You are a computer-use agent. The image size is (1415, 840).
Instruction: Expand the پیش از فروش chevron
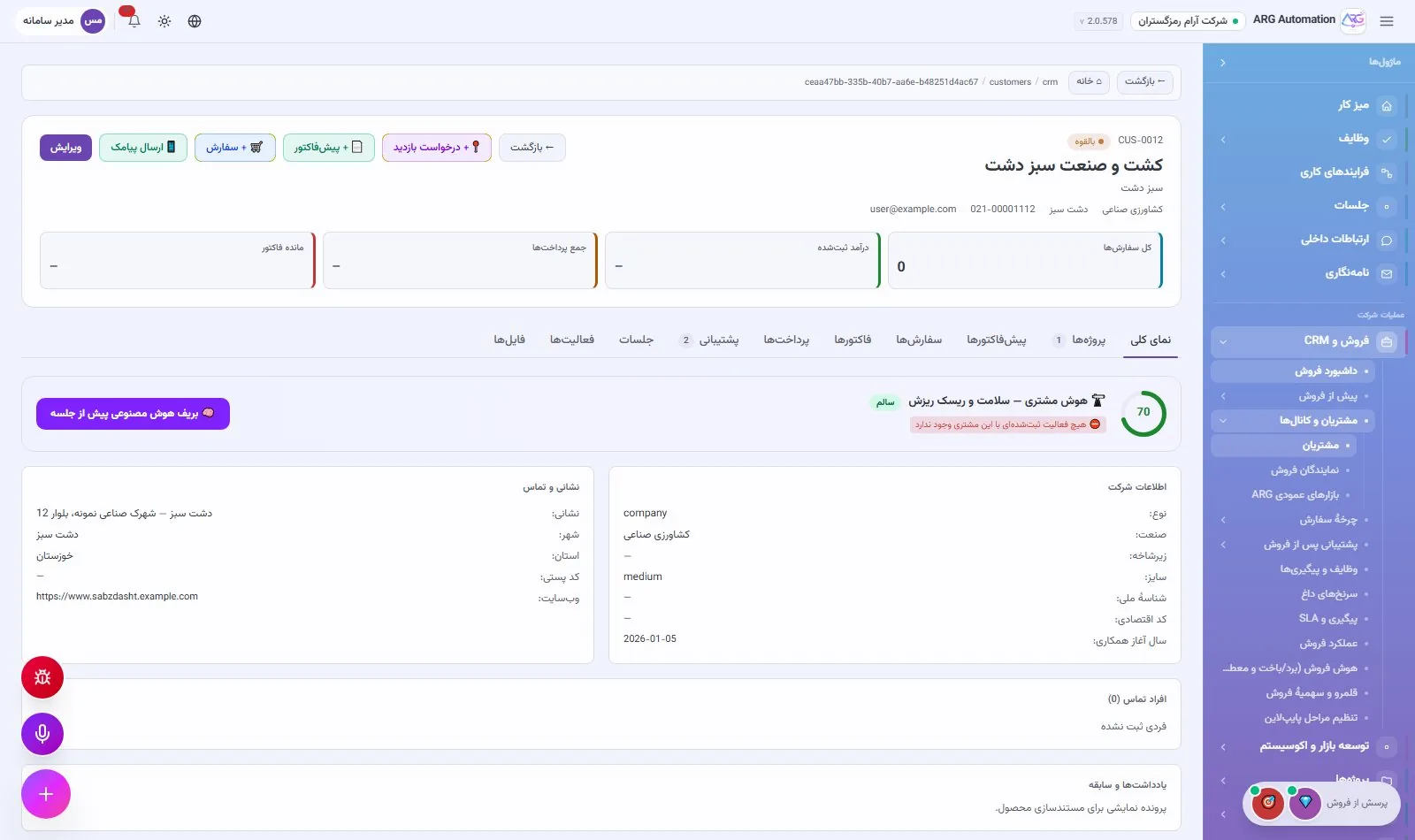(x=1222, y=396)
